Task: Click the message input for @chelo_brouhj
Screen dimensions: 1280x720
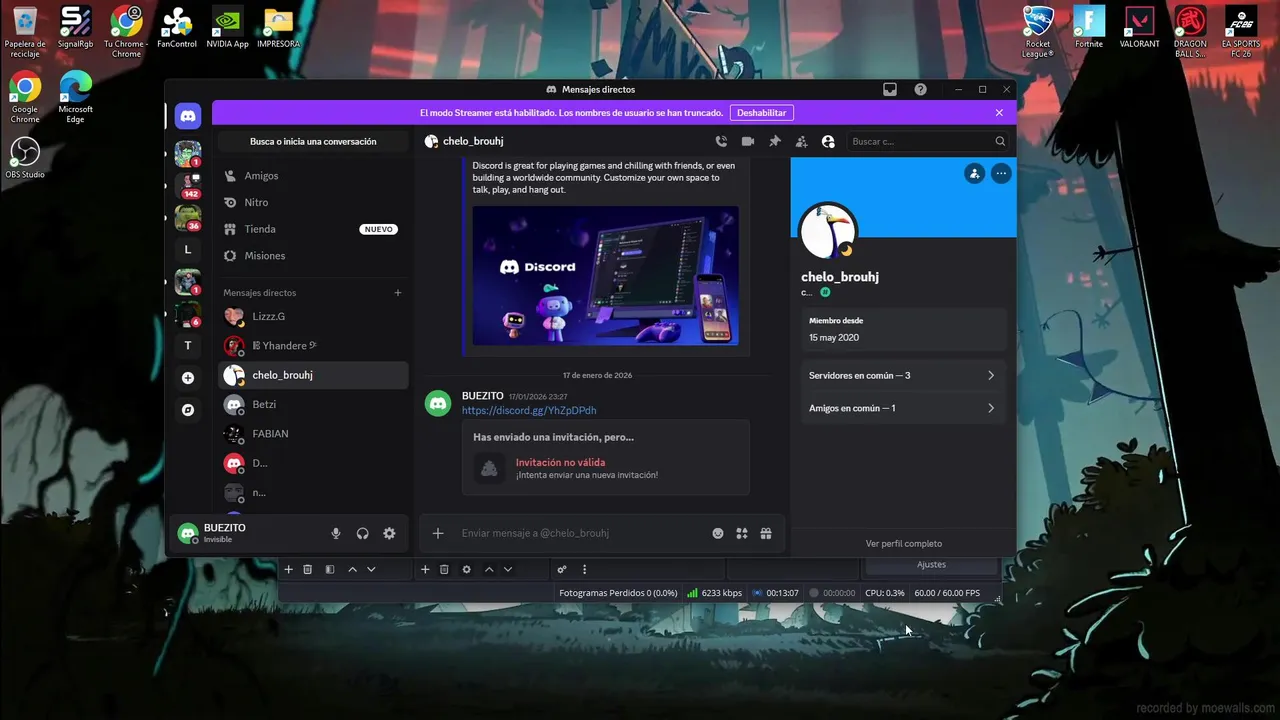Action: click(x=580, y=534)
